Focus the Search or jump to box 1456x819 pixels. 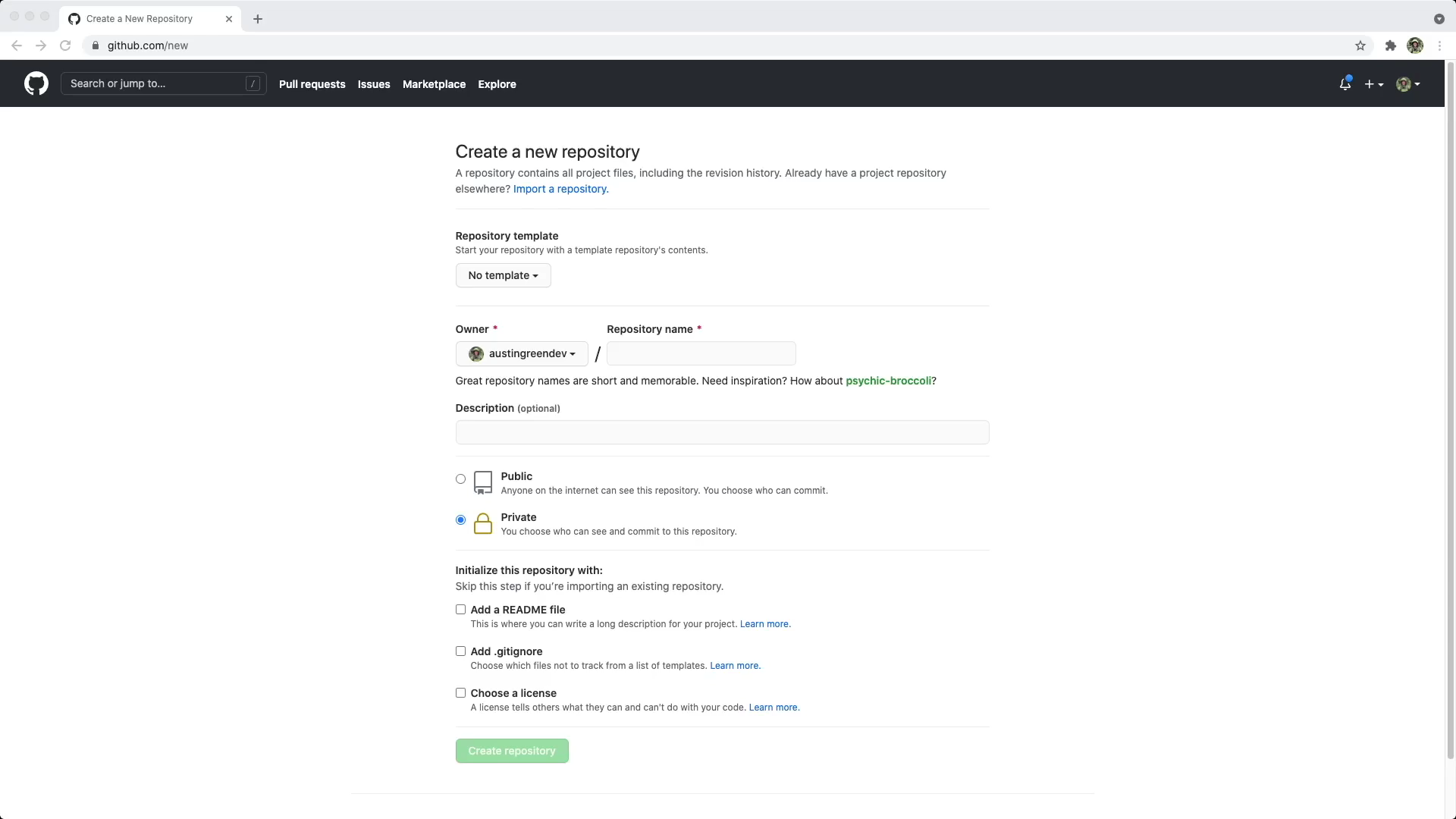click(x=163, y=83)
